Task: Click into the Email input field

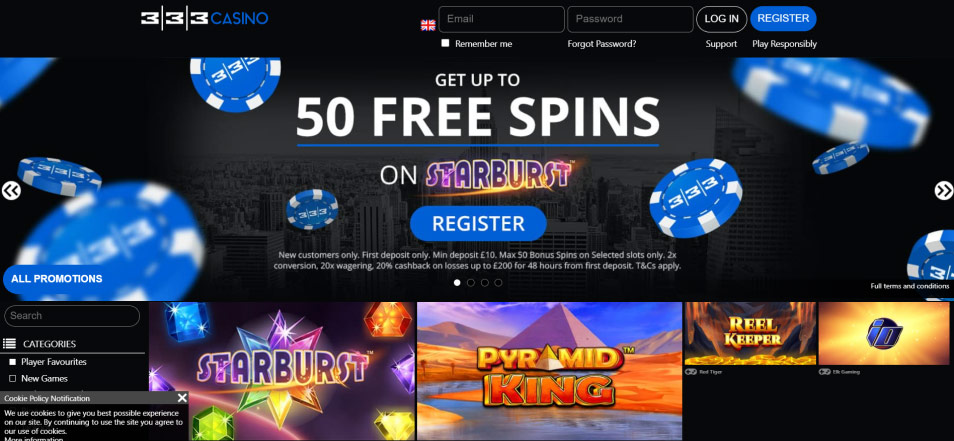Action: 501,19
